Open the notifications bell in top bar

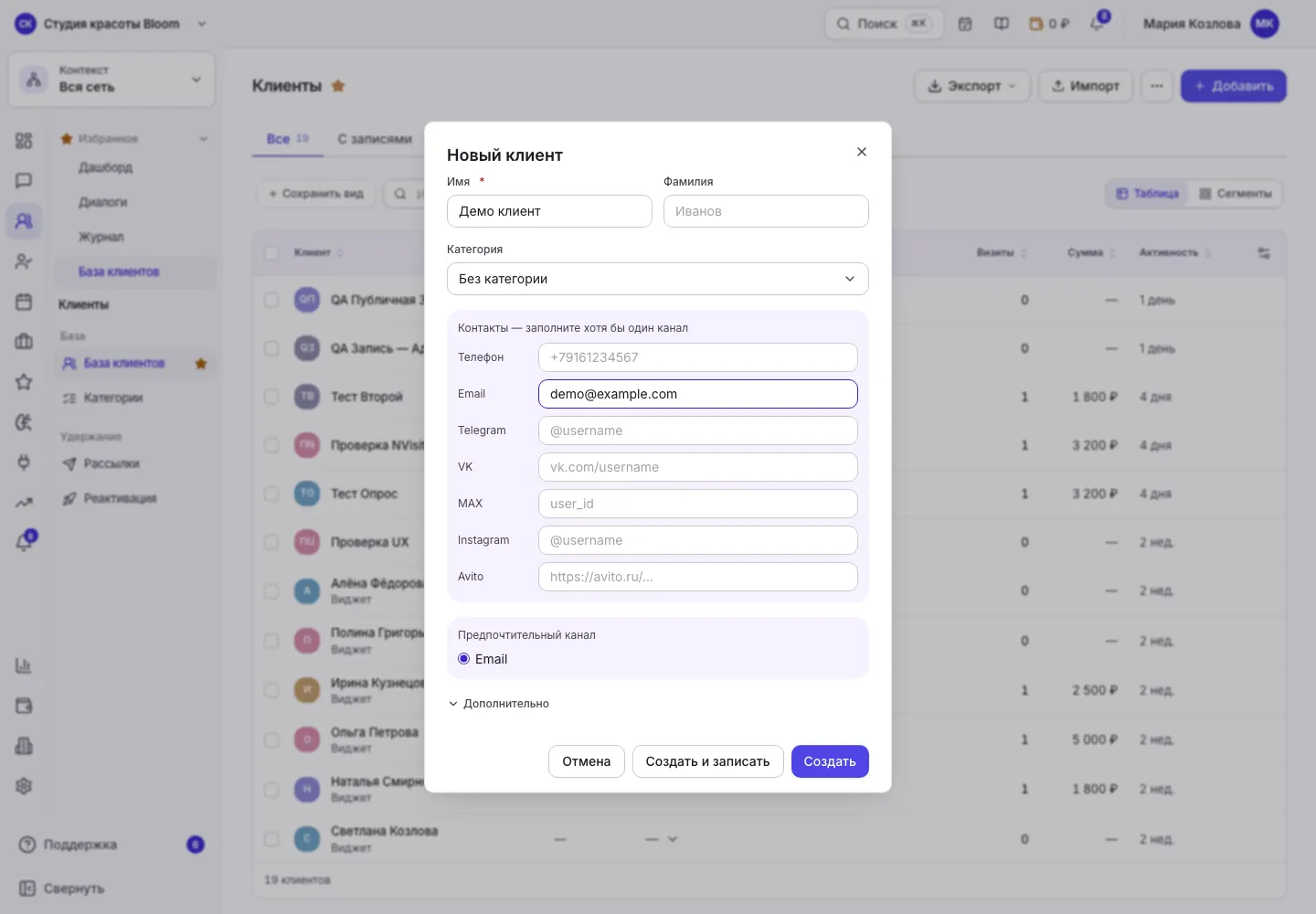point(1098,22)
